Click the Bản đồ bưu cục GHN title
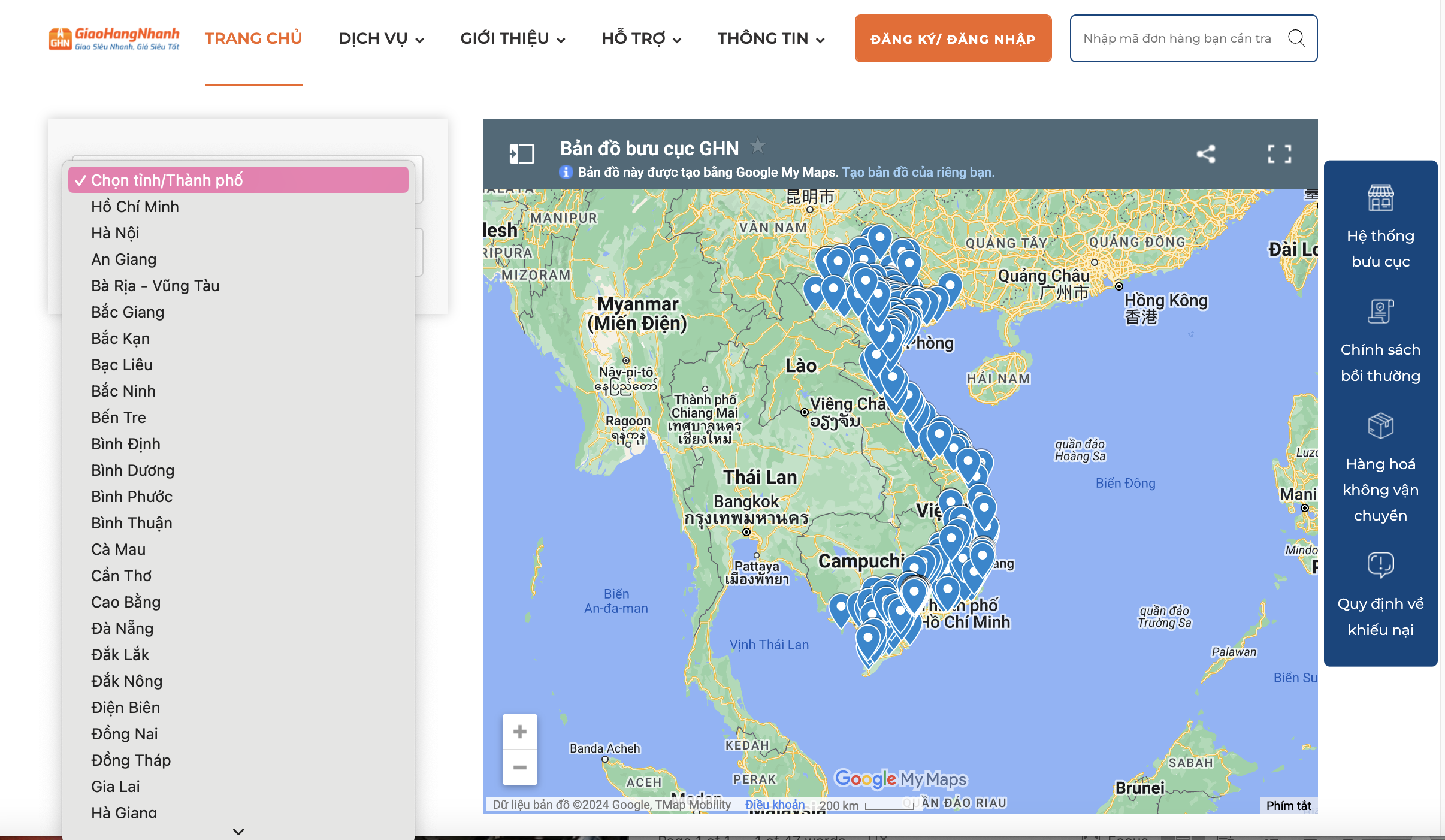This screenshot has height=840, width=1445. [649, 148]
